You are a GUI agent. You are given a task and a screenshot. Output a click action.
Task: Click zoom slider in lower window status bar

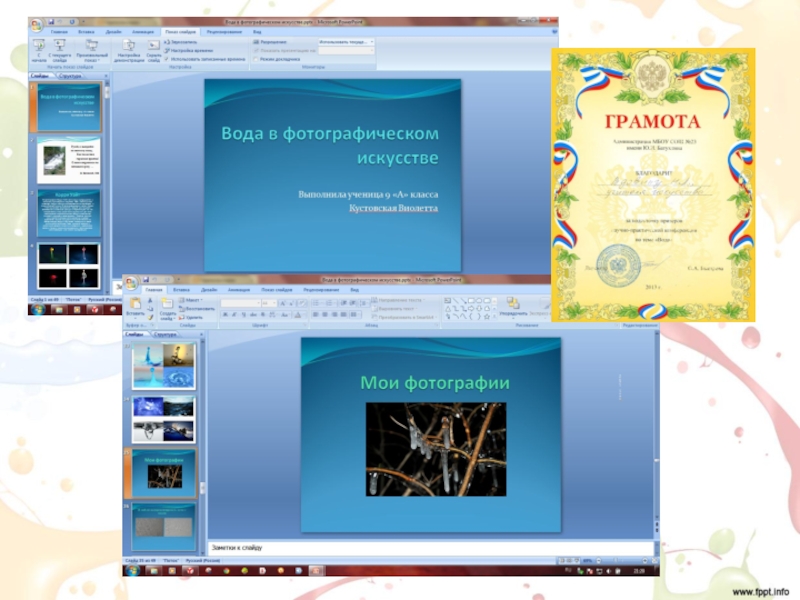click(x=621, y=560)
